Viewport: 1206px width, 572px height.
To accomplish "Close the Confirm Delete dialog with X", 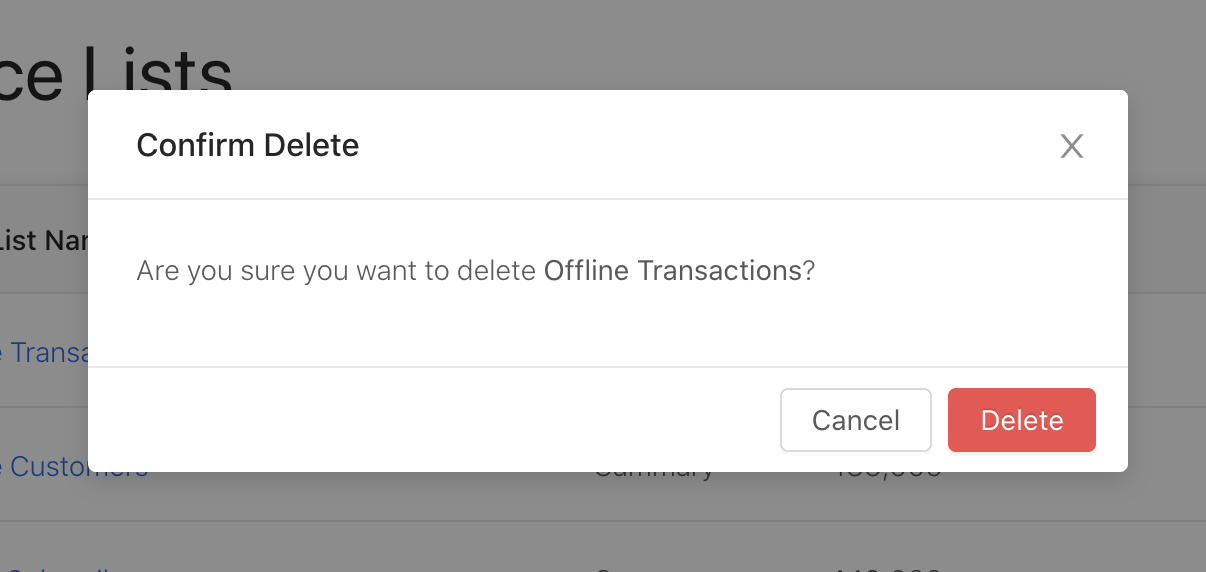I will 1071,147.
